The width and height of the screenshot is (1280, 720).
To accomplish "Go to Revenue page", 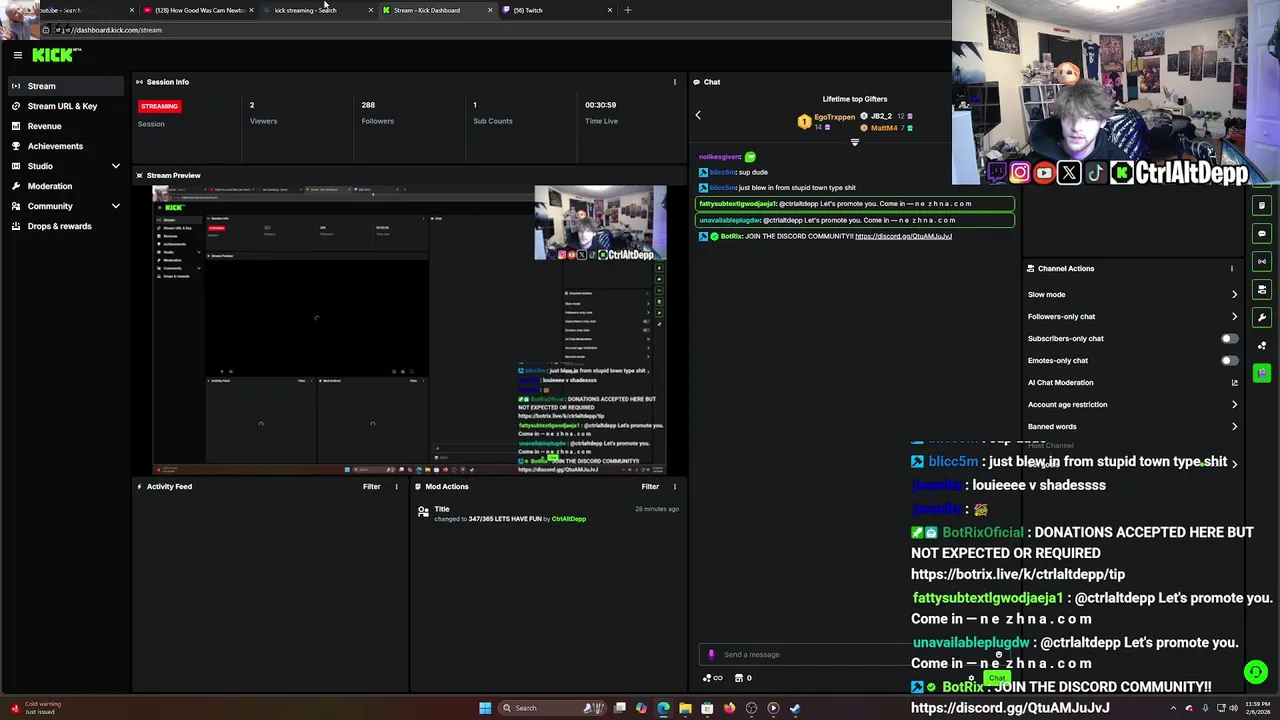I will (x=65, y=126).
